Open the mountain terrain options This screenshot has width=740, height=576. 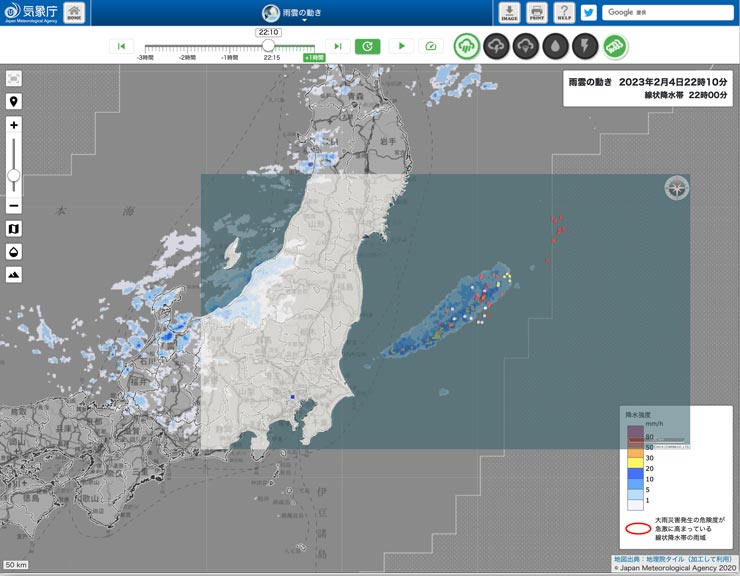click(14, 274)
